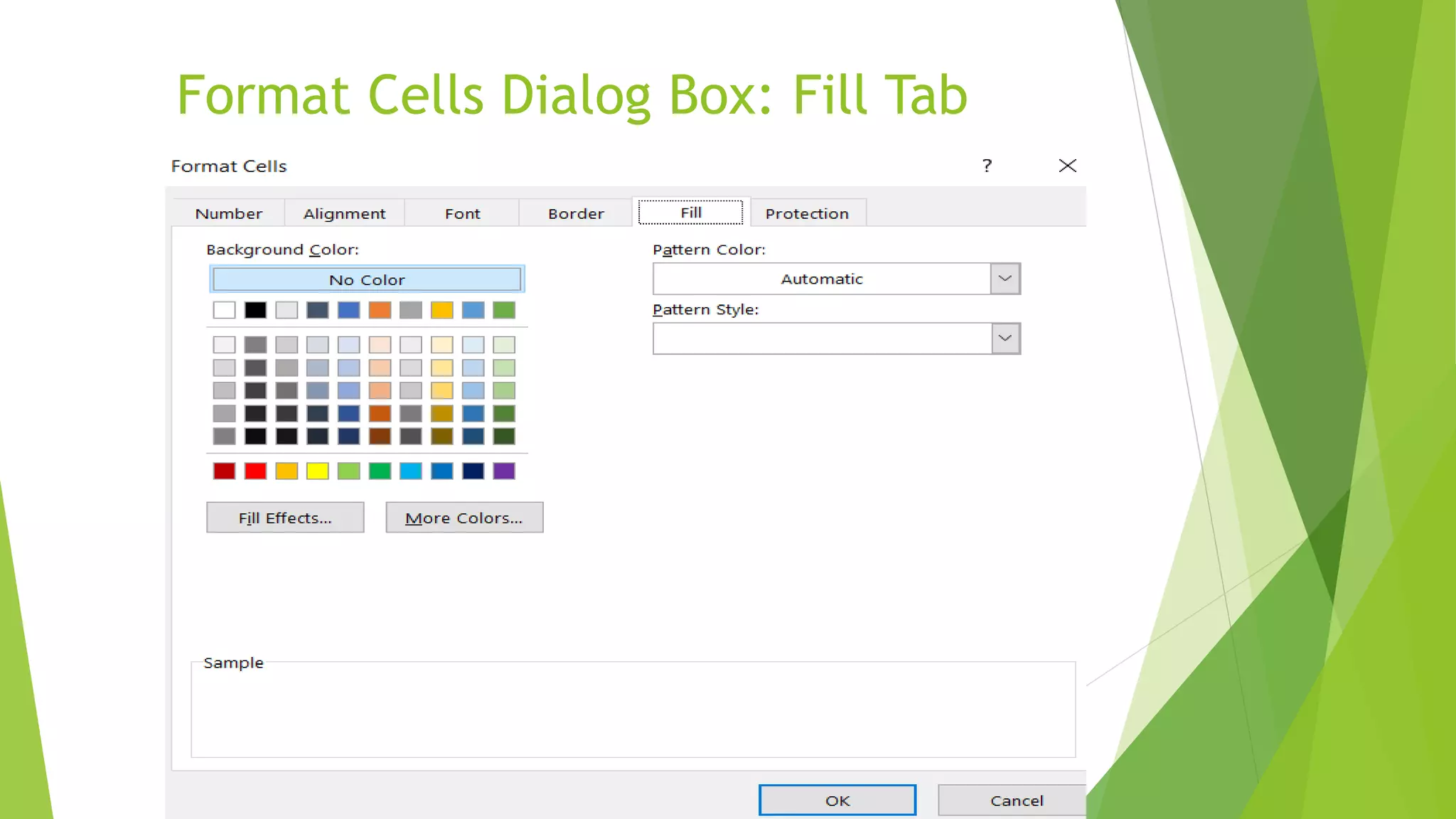Pick green swatch in theme color row
The width and height of the screenshot is (1456, 819).
(x=504, y=310)
